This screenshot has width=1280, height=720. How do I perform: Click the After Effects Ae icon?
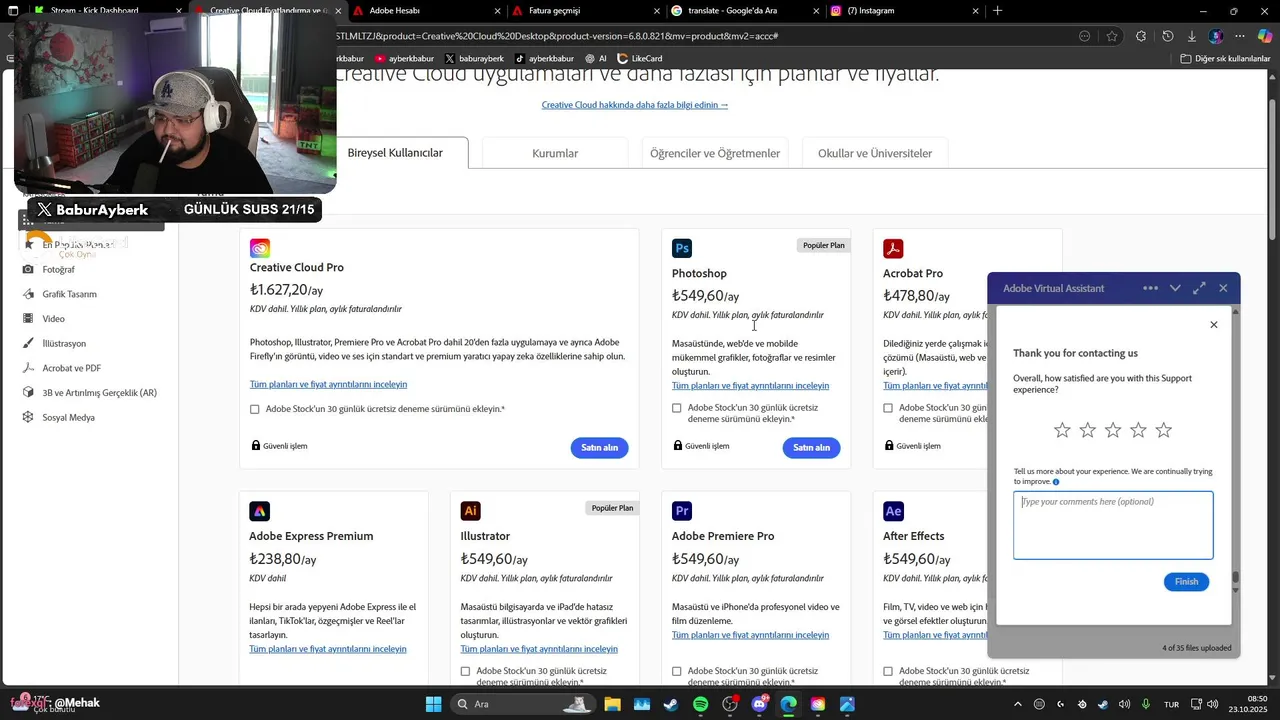click(x=893, y=511)
